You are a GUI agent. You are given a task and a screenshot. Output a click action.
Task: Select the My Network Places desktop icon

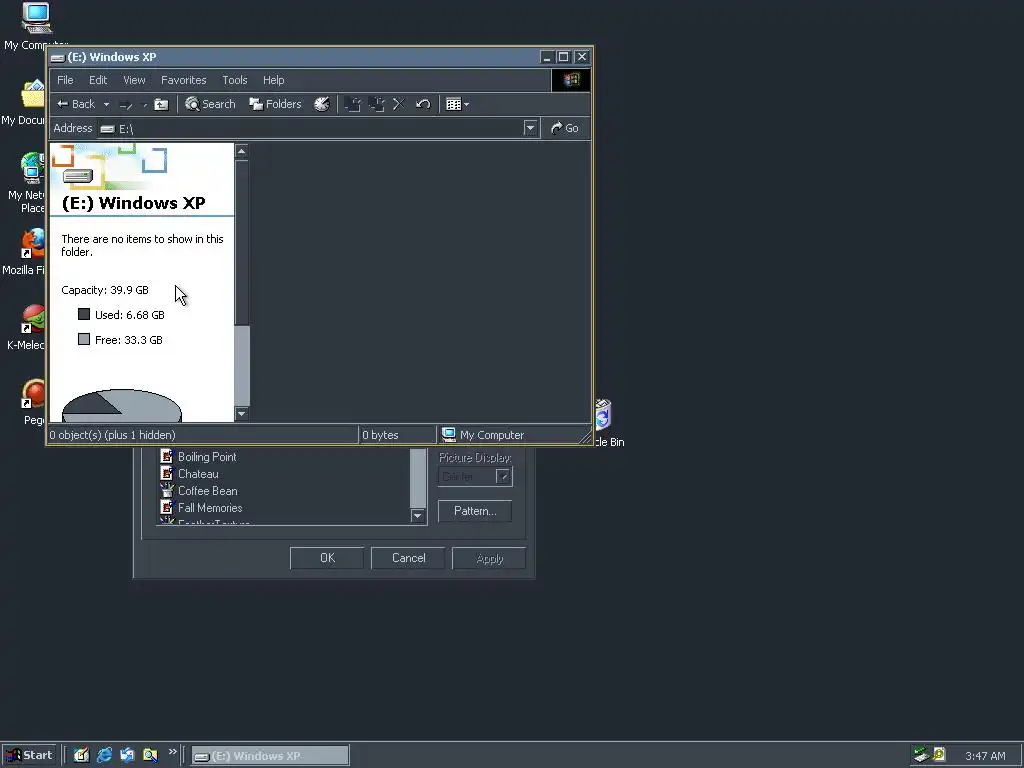(33, 168)
